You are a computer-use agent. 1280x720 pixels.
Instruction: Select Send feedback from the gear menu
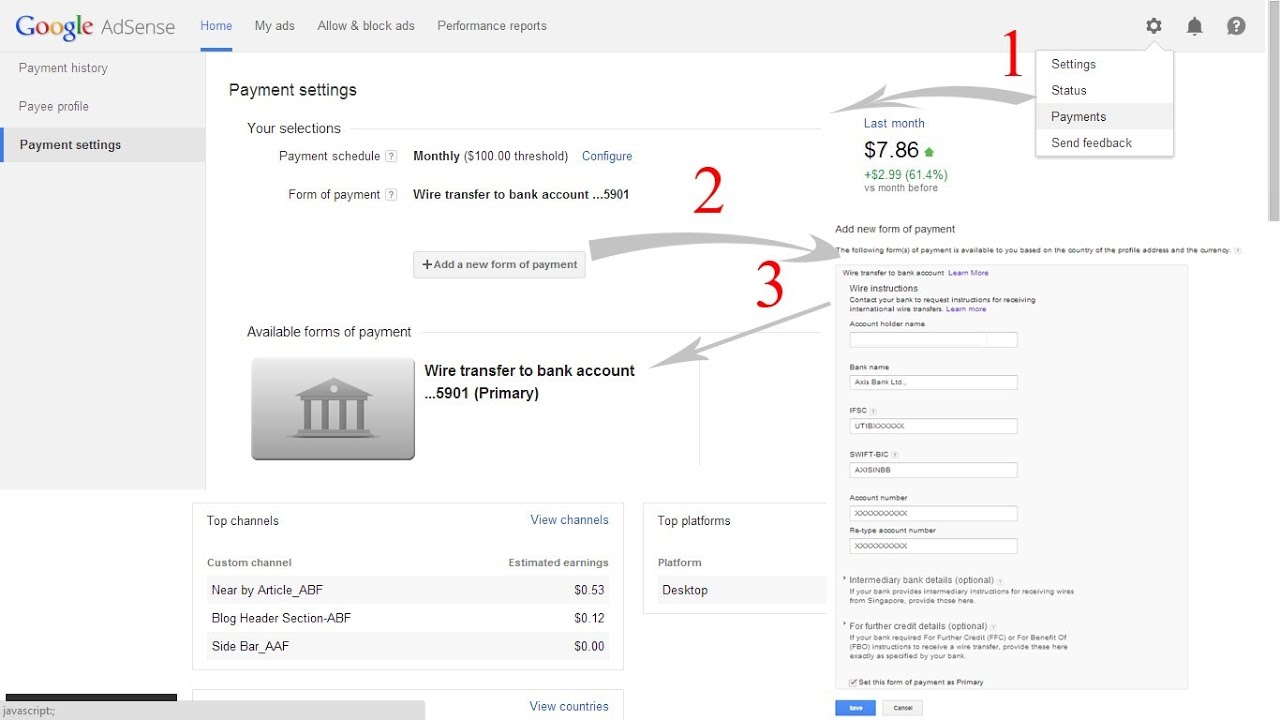point(1104,142)
